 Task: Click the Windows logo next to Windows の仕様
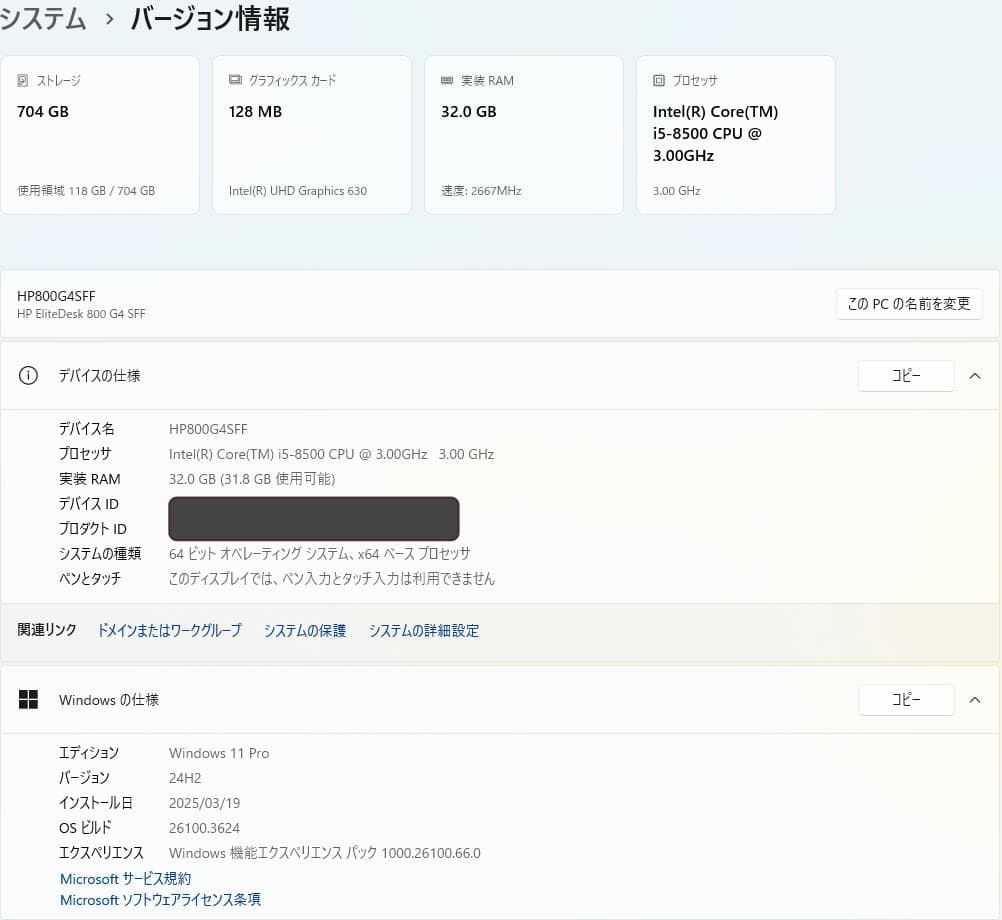28,699
